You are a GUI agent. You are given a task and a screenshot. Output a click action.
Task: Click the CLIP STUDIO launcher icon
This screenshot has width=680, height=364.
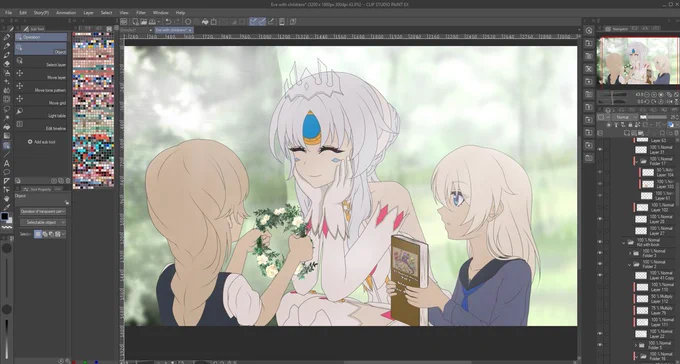coord(124,22)
